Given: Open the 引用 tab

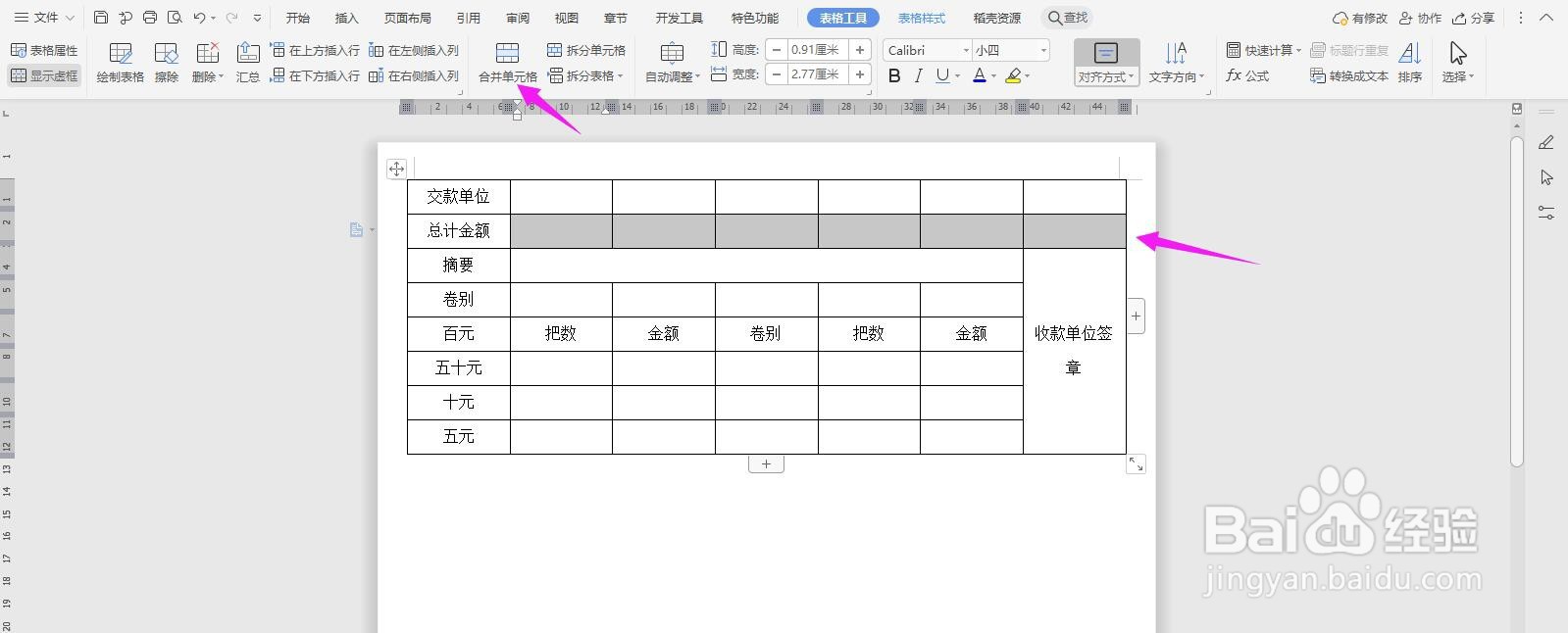Looking at the screenshot, I should tap(469, 18).
